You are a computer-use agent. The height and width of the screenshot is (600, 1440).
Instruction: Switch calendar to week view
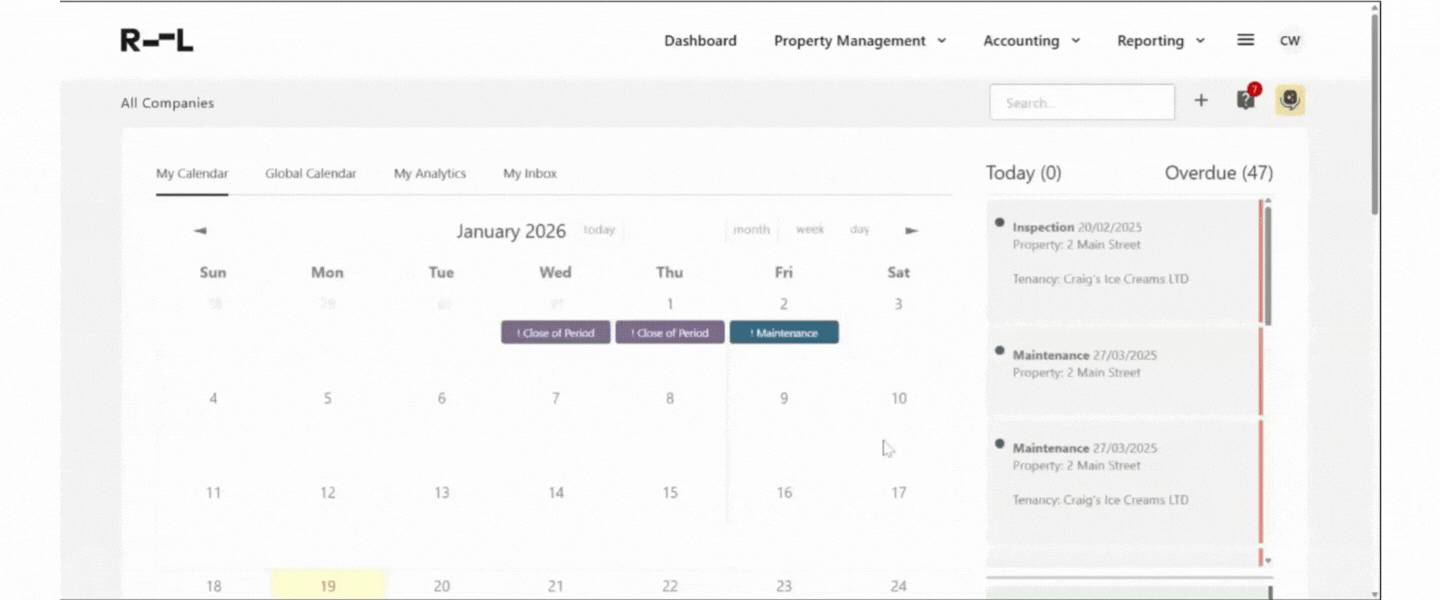810,229
